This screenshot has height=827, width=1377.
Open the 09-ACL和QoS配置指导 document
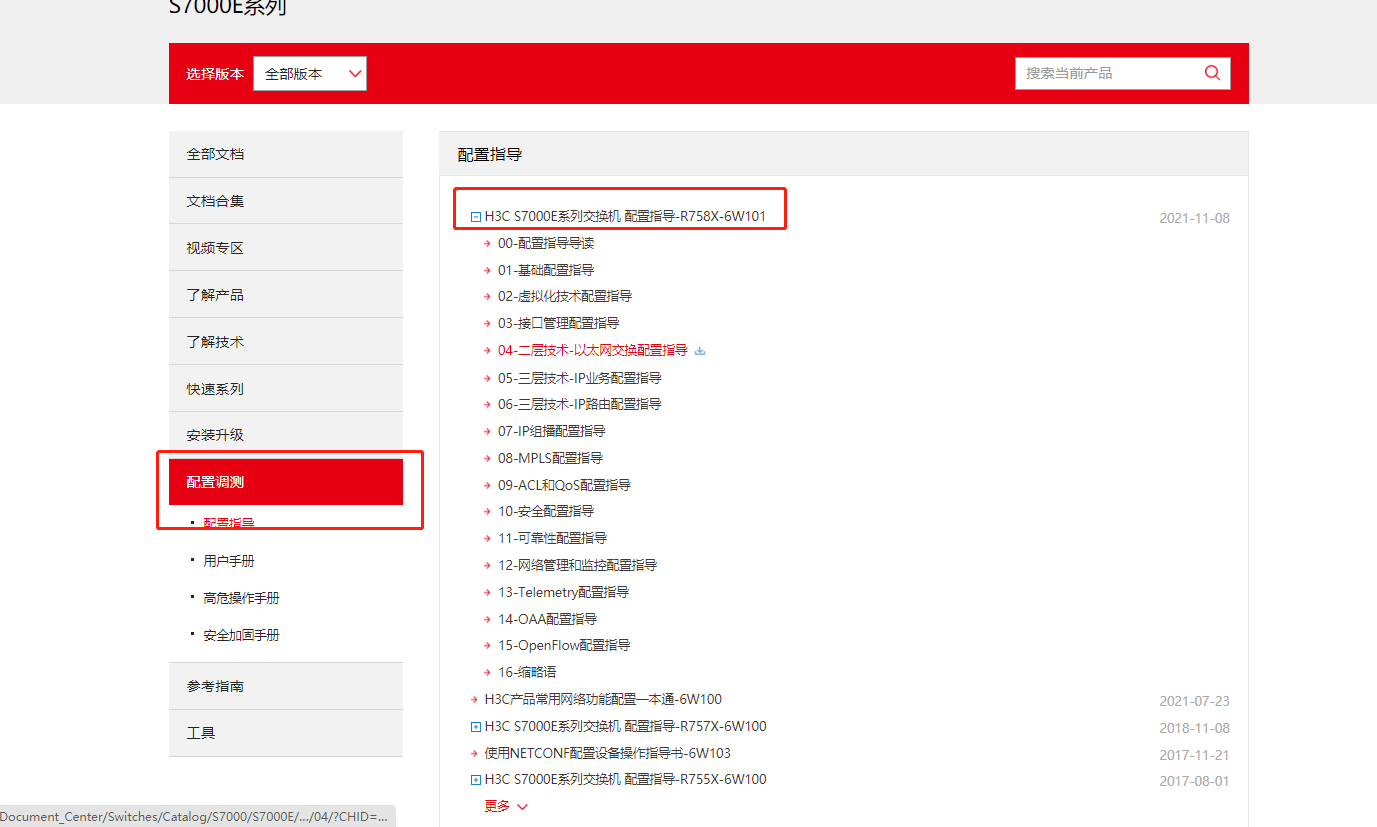[x=564, y=485]
